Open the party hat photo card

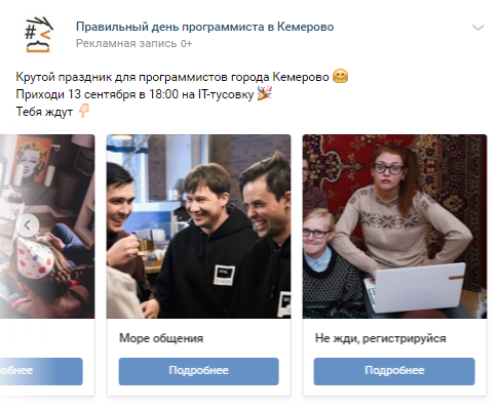[47, 226]
